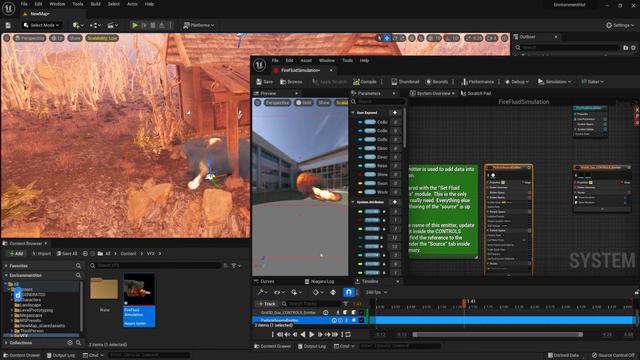Click the main editor save icon
640x360 pixels.
(8, 25)
